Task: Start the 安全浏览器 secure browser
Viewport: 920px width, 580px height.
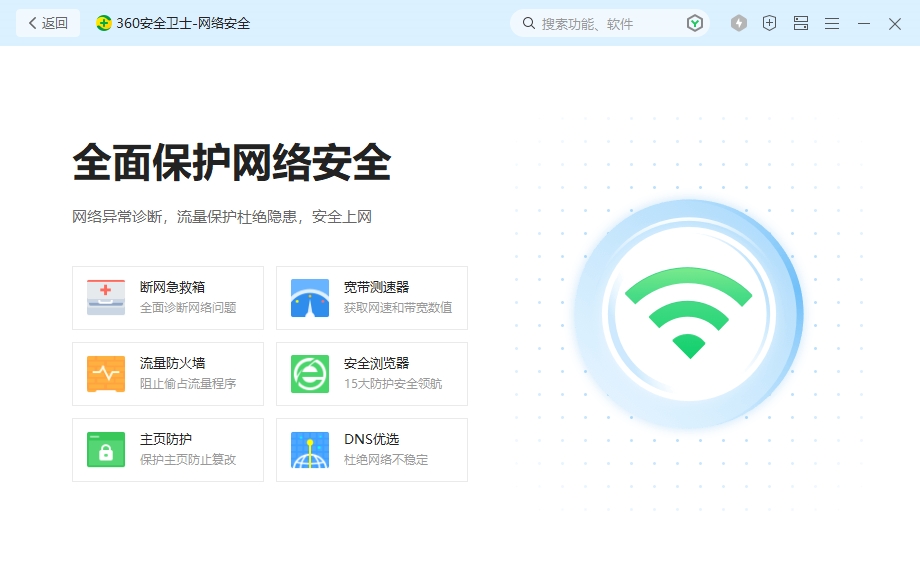Action: [371, 373]
